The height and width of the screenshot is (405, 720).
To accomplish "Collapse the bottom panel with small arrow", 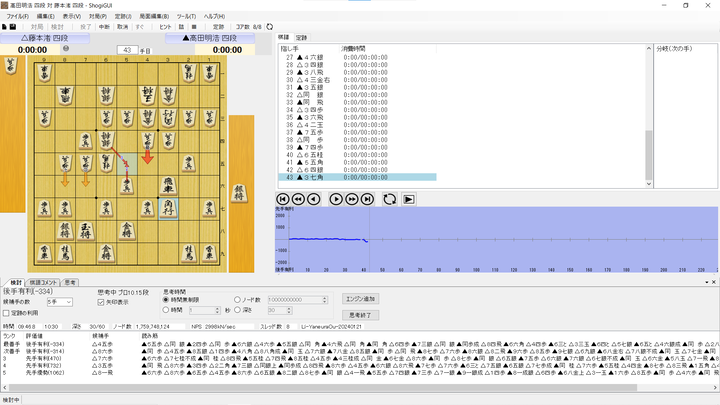I will pyautogui.click(x=707, y=282).
